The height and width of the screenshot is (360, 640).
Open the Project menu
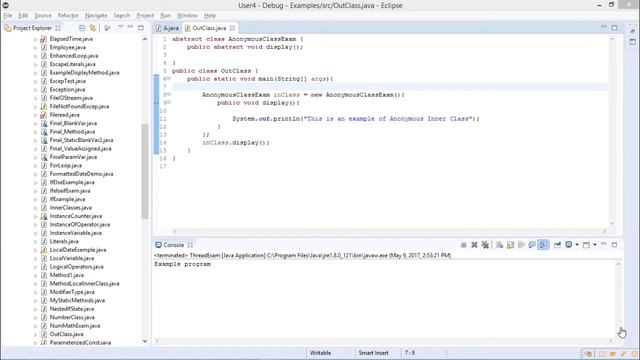(x=145, y=16)
